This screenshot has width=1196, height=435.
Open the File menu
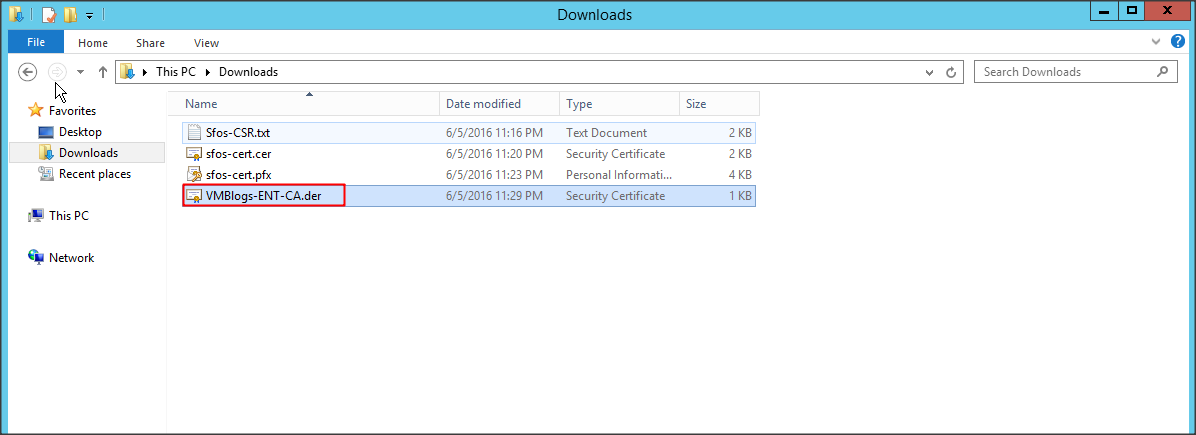(x=35, y=42)
